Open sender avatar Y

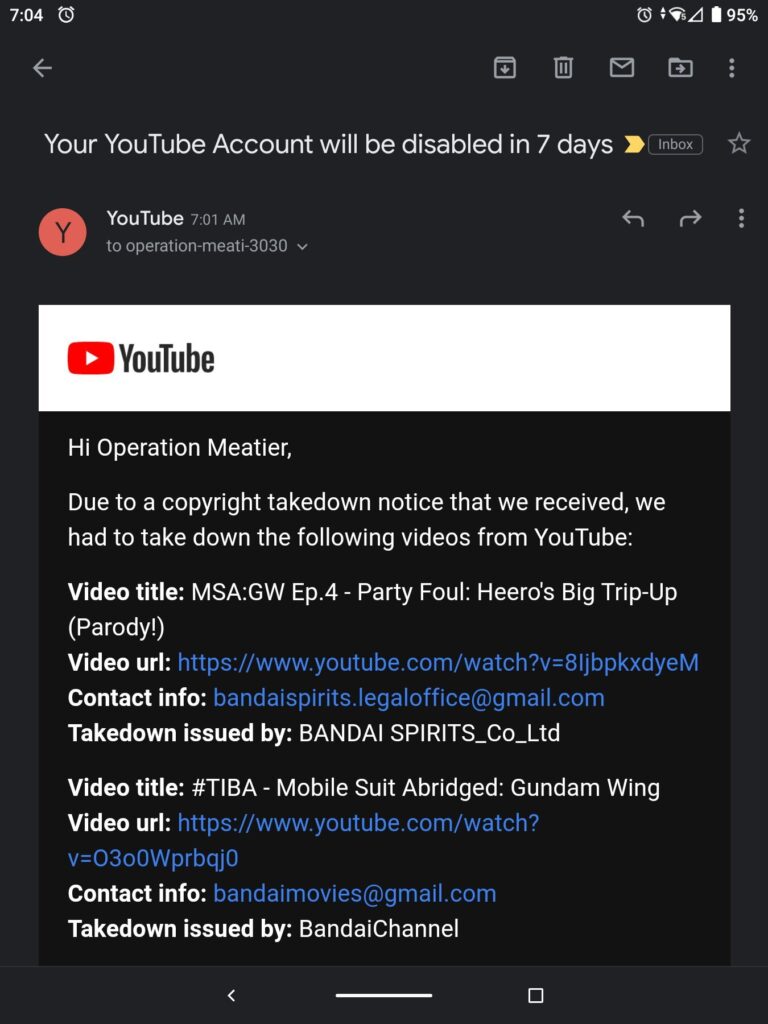pyautogui.click(x=63, y=232)
